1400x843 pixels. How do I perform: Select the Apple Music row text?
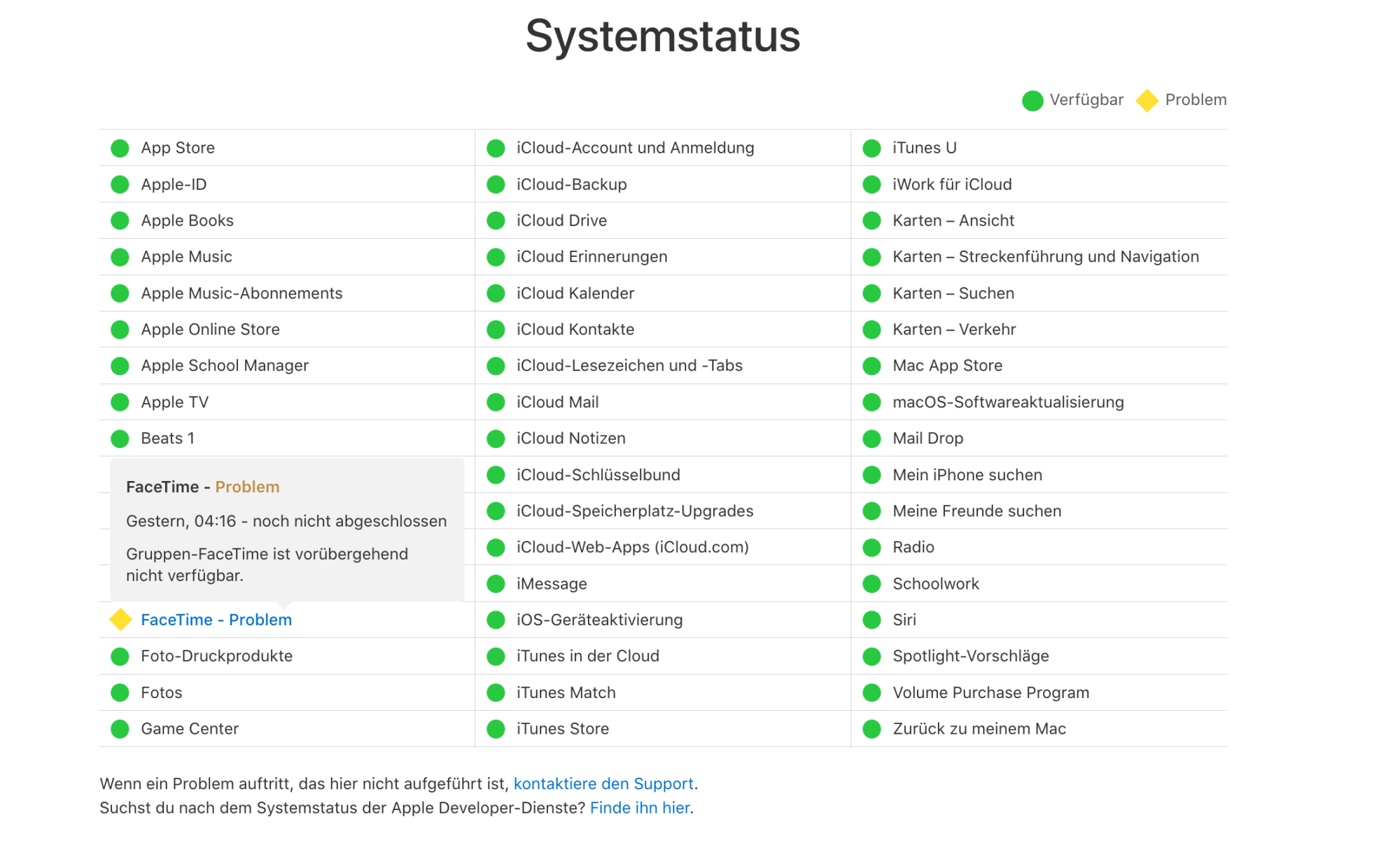186,257
